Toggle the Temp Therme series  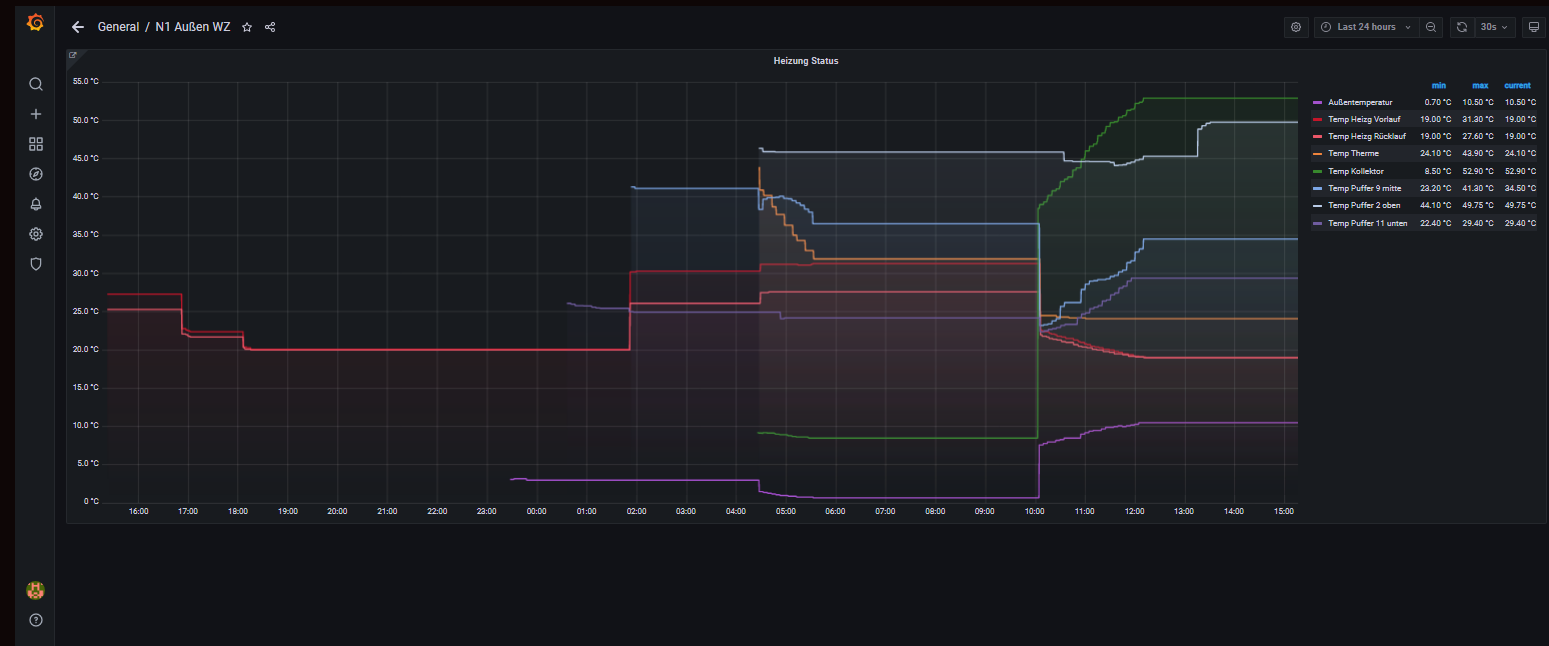(1353, 153)
